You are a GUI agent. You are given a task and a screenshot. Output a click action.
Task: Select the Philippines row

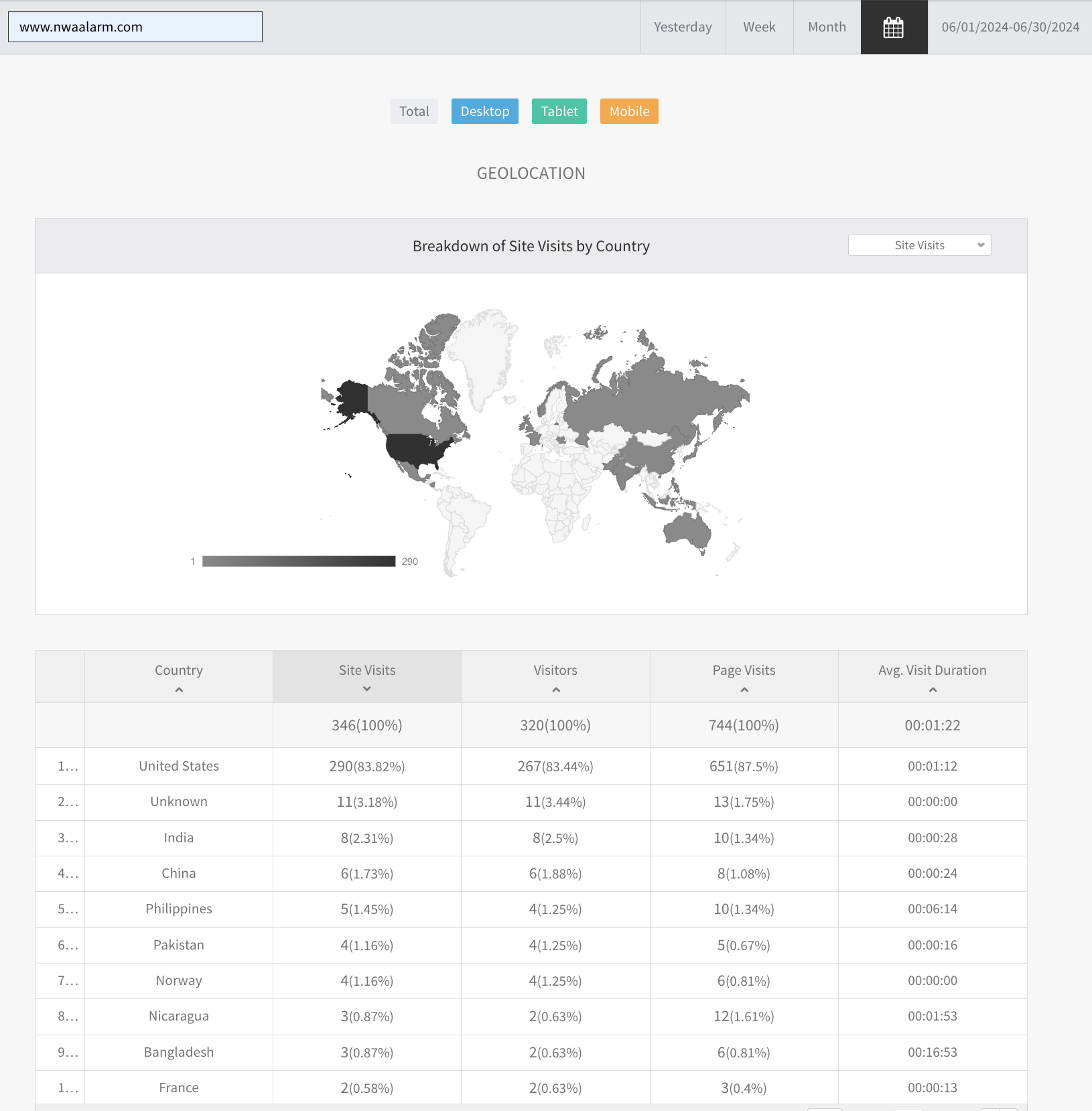click(531, 909)
